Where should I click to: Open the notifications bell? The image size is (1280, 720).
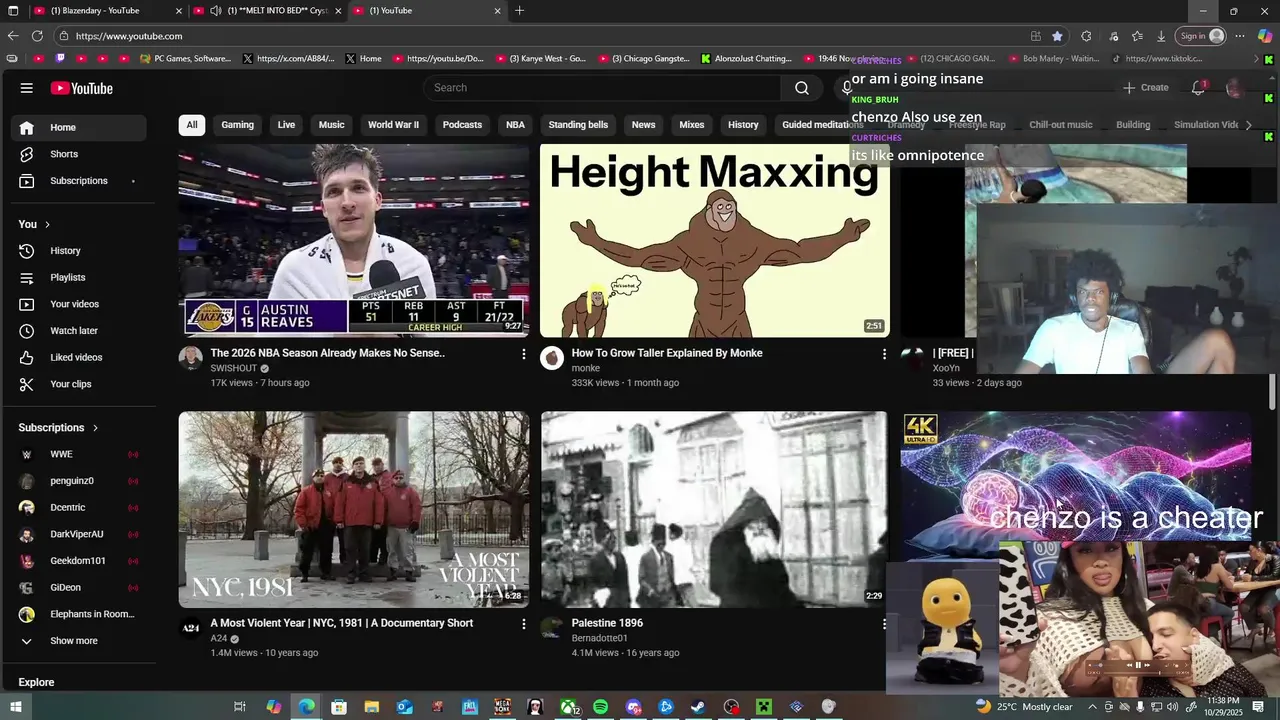(1198, 88)
